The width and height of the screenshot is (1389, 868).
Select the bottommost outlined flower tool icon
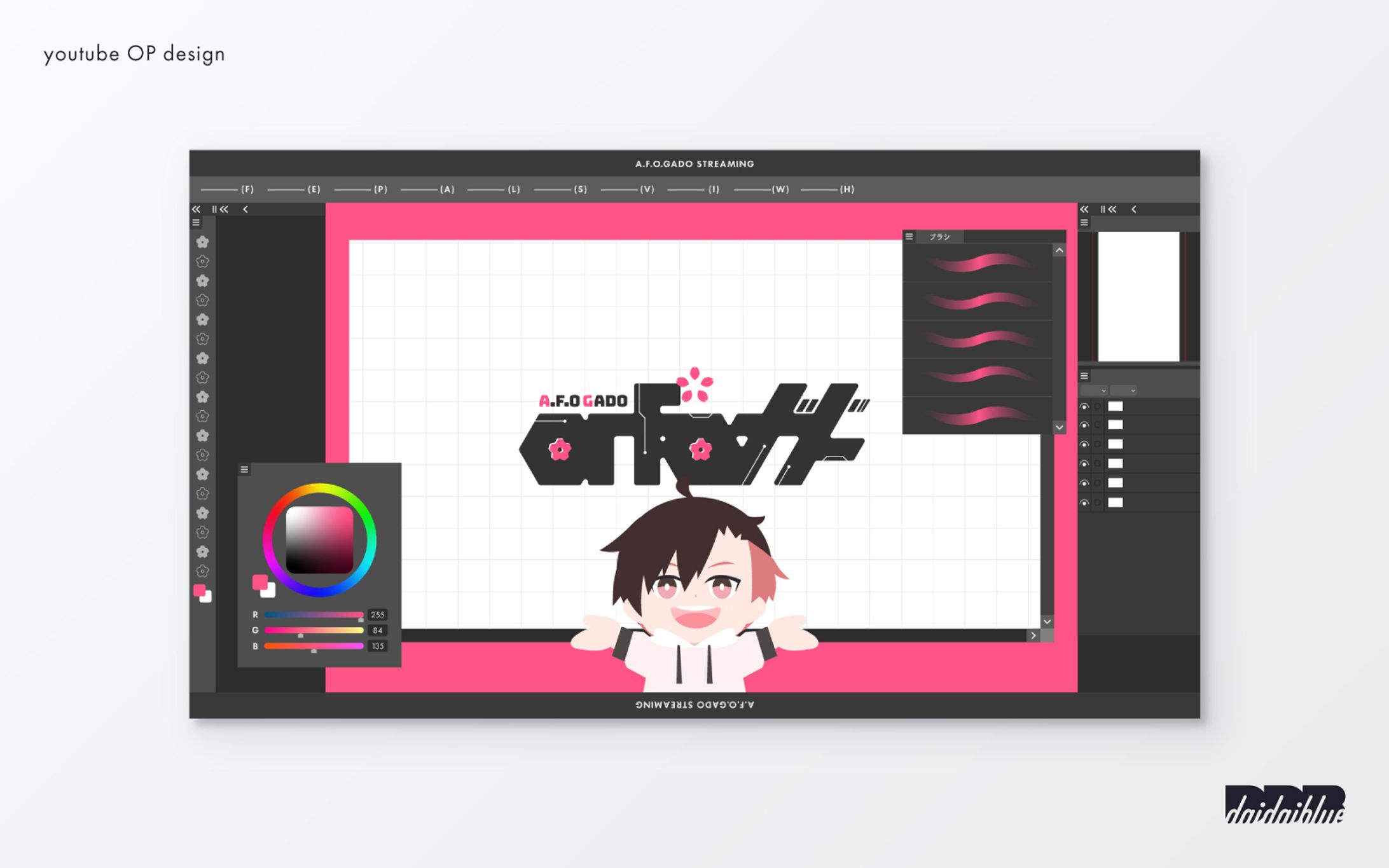[x=202, y=571]
